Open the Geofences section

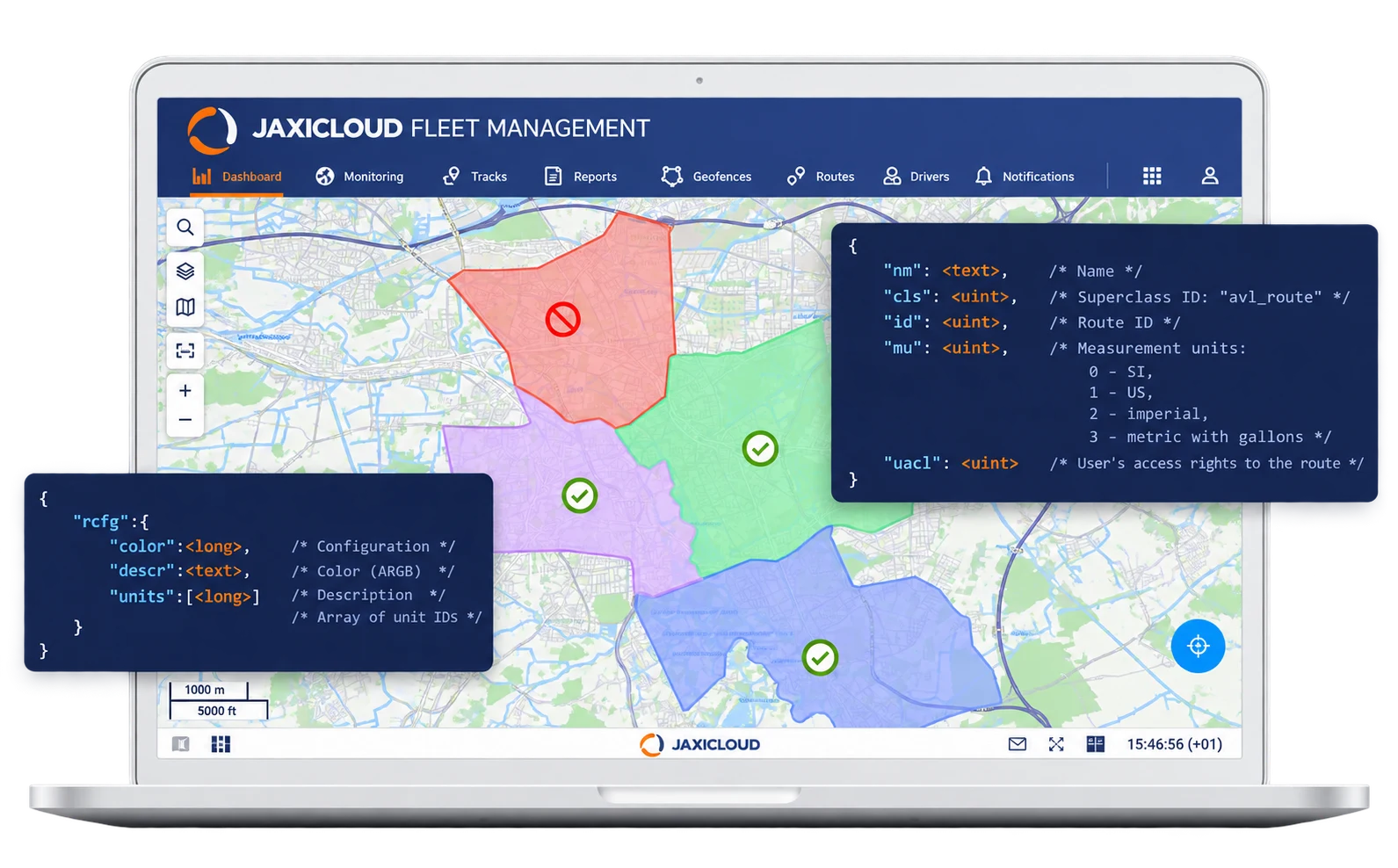[706, 177]
